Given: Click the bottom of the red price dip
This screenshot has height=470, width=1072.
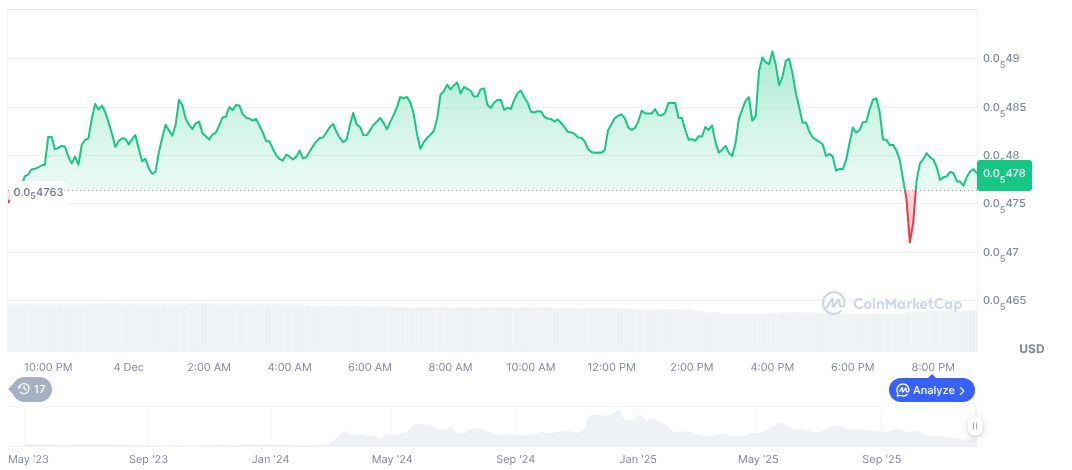Looking at the screenshot, I should [910, 242].
